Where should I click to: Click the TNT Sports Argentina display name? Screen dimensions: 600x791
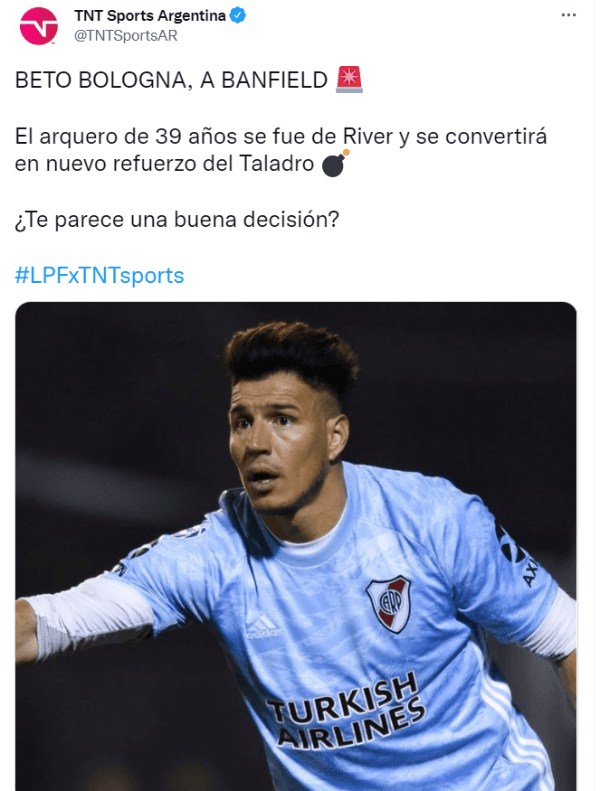pos(150,16)
